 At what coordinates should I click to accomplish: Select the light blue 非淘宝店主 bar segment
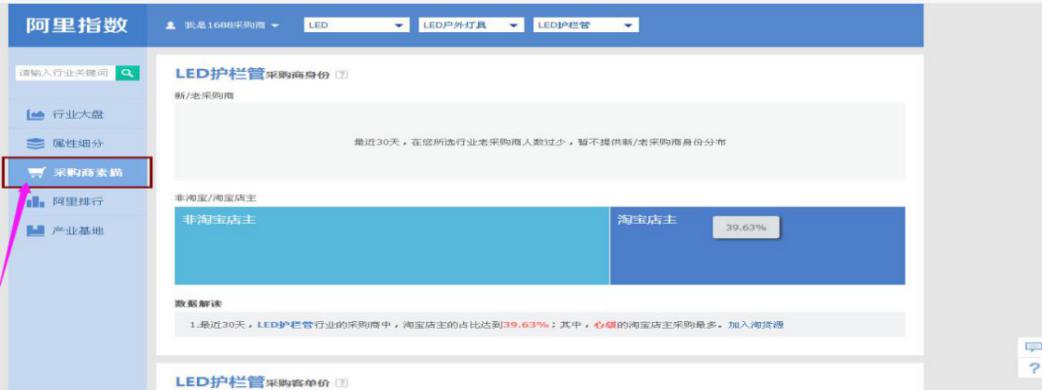pyautogui.click(x=392, y=246)
